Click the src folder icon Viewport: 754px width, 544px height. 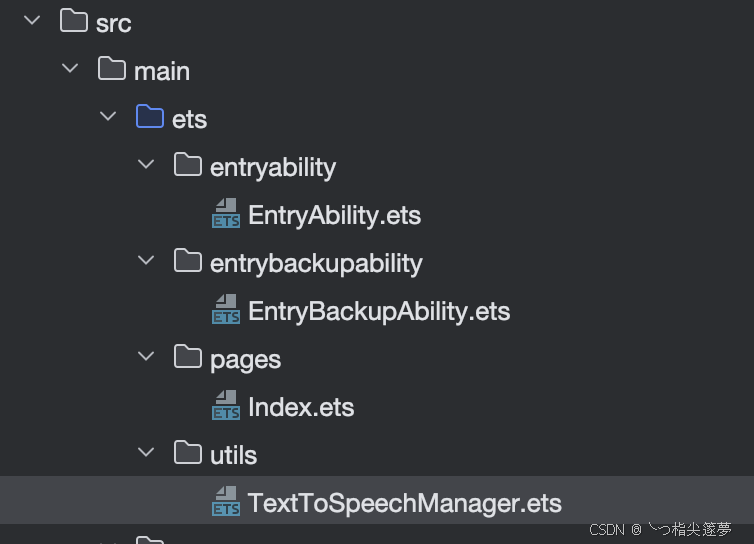point(74,20)
